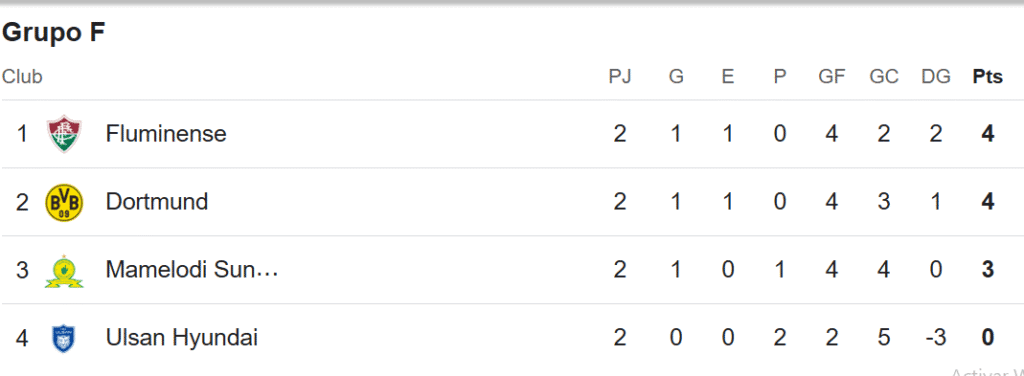Select Fluminense's points value 4

[987, 134]
